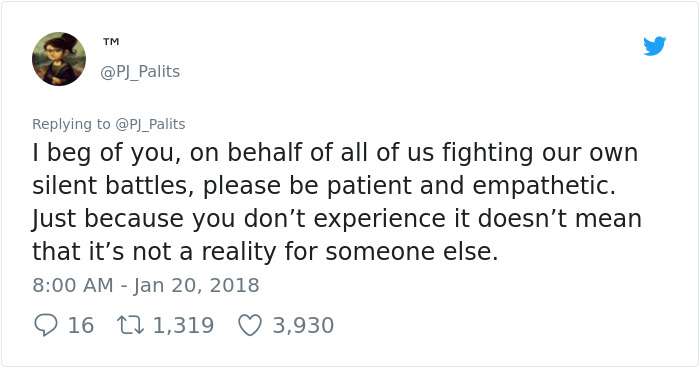View the 16 replies count

click(x=81, y=325)
